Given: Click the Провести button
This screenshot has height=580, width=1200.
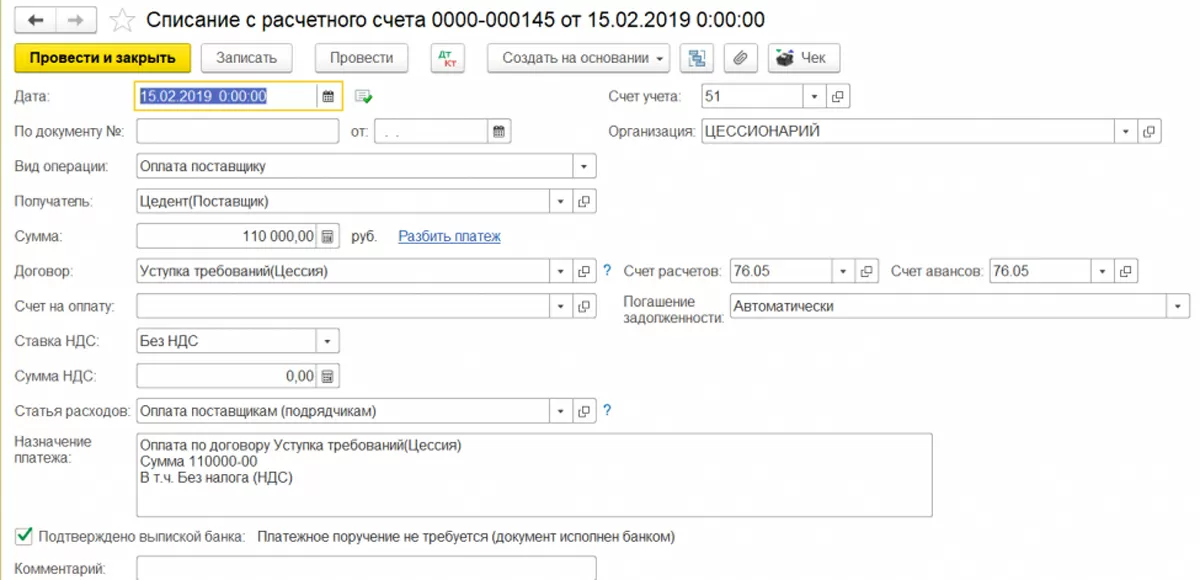Looking at the screenshot, I should tap(361, 58).
